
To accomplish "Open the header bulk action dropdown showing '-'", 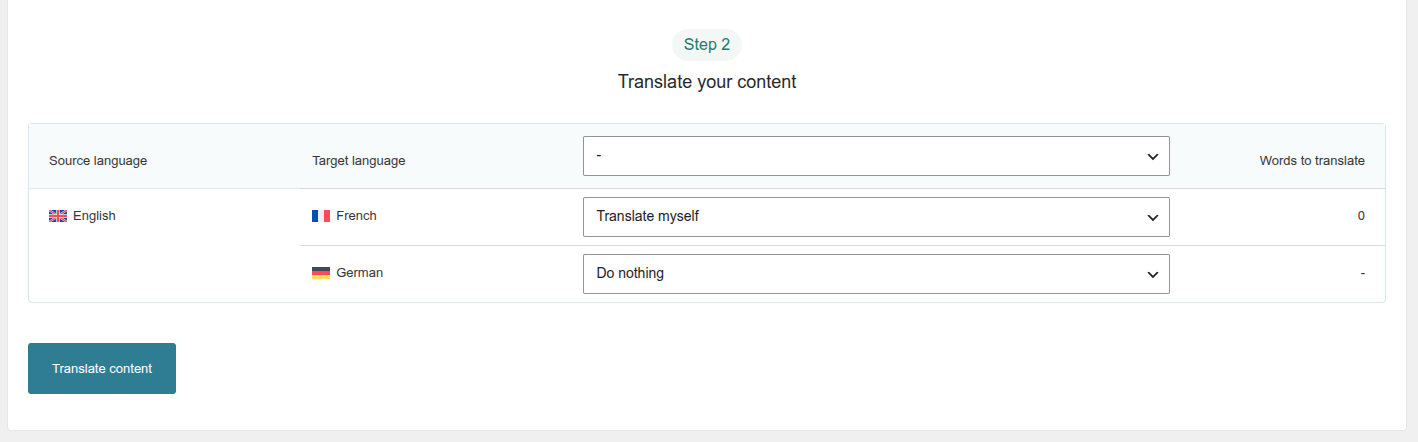I will coord(876,156).
